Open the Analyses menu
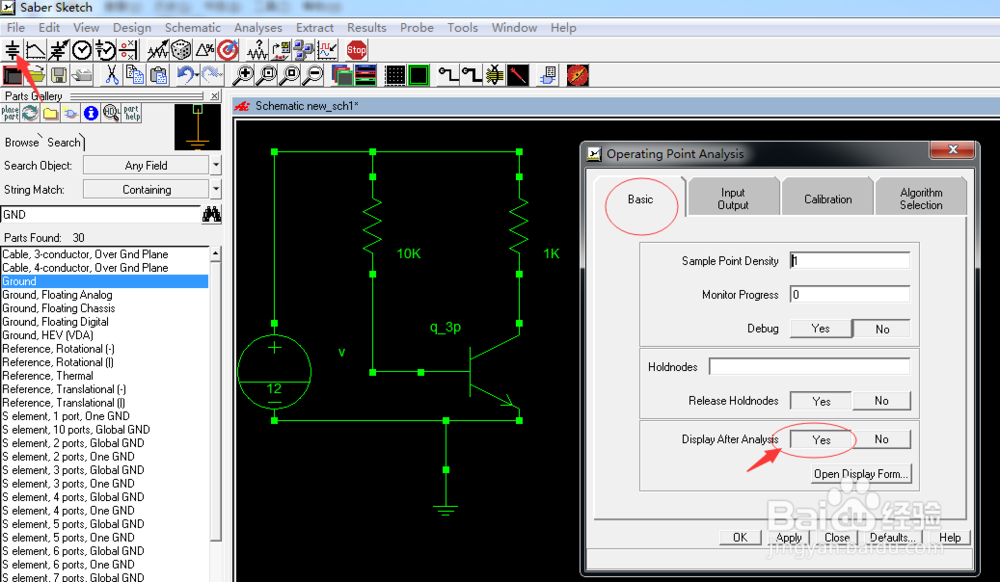 click(258, 27)
